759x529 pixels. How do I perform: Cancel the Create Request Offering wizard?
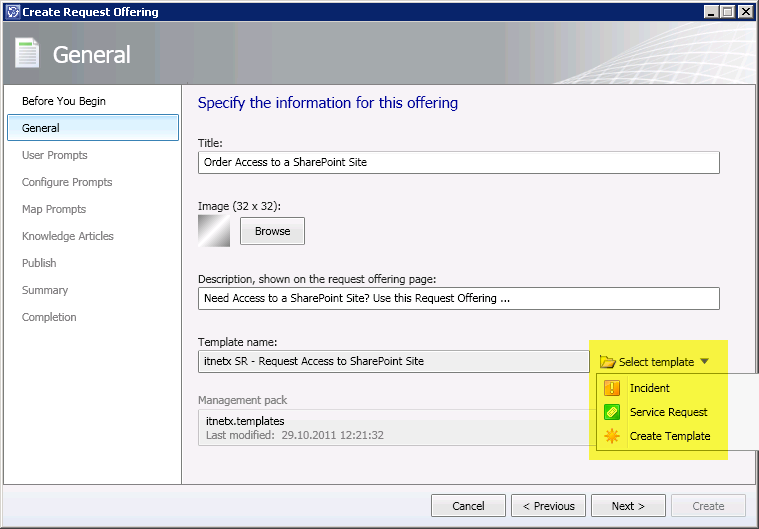click(x=468, y=506)
